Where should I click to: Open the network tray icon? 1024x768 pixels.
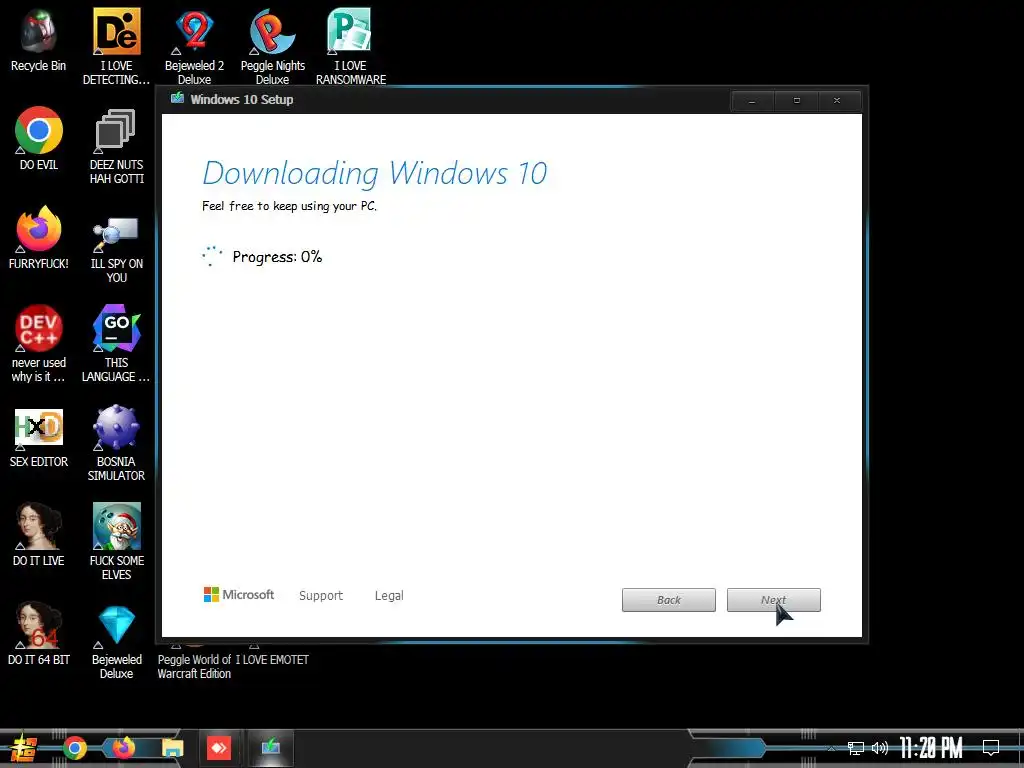pyautogui.click(x=856, y=748)
